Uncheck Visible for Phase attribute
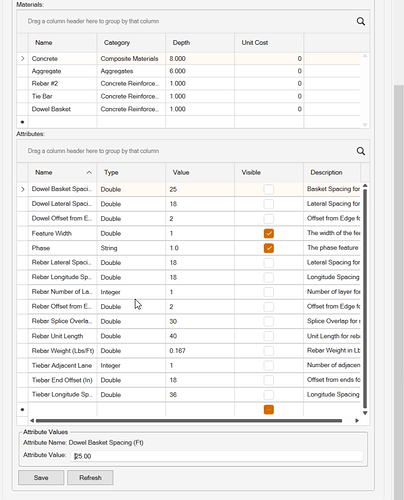 [x=269, y=248]
